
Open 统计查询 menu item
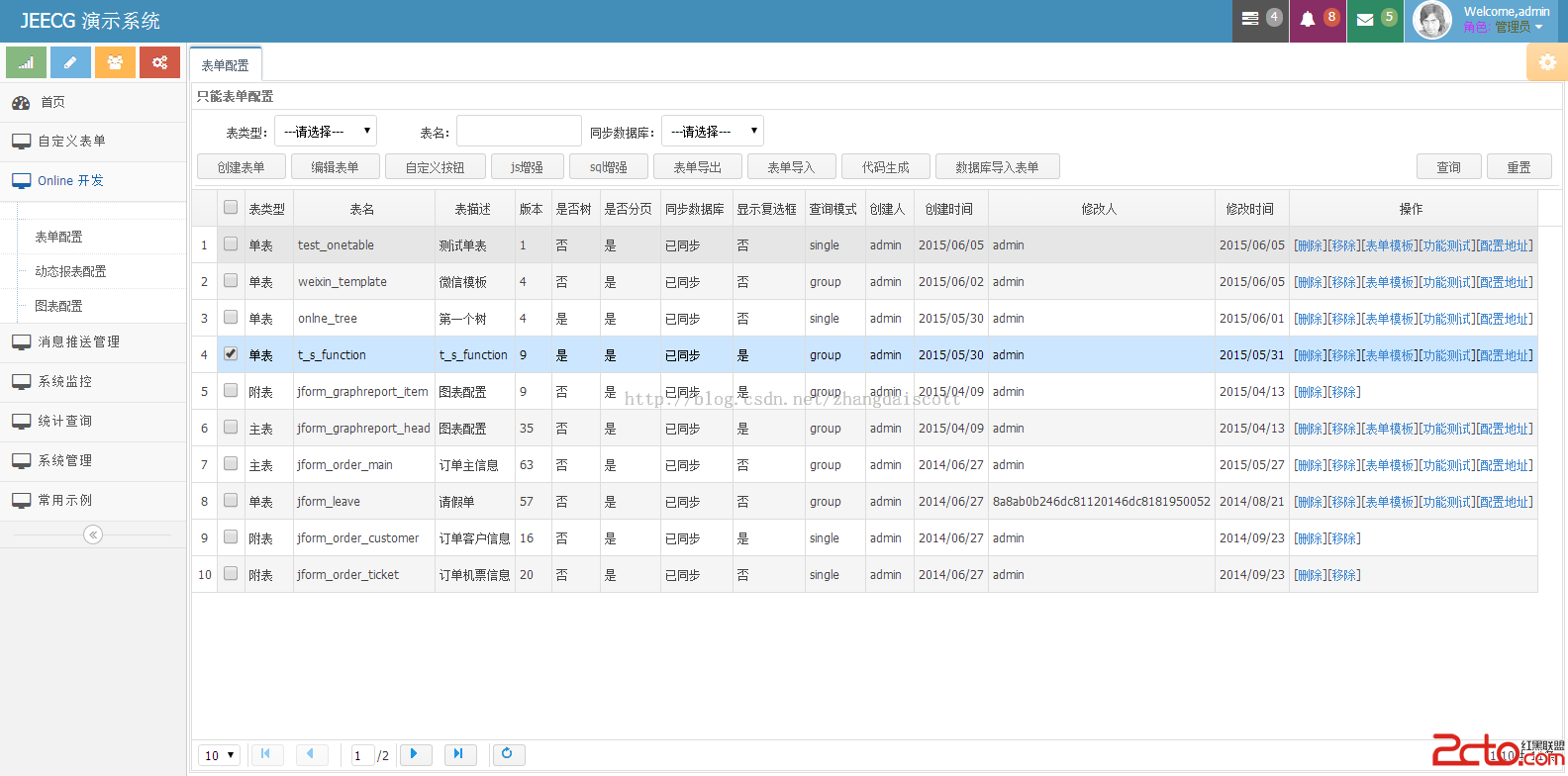point(93,422)
